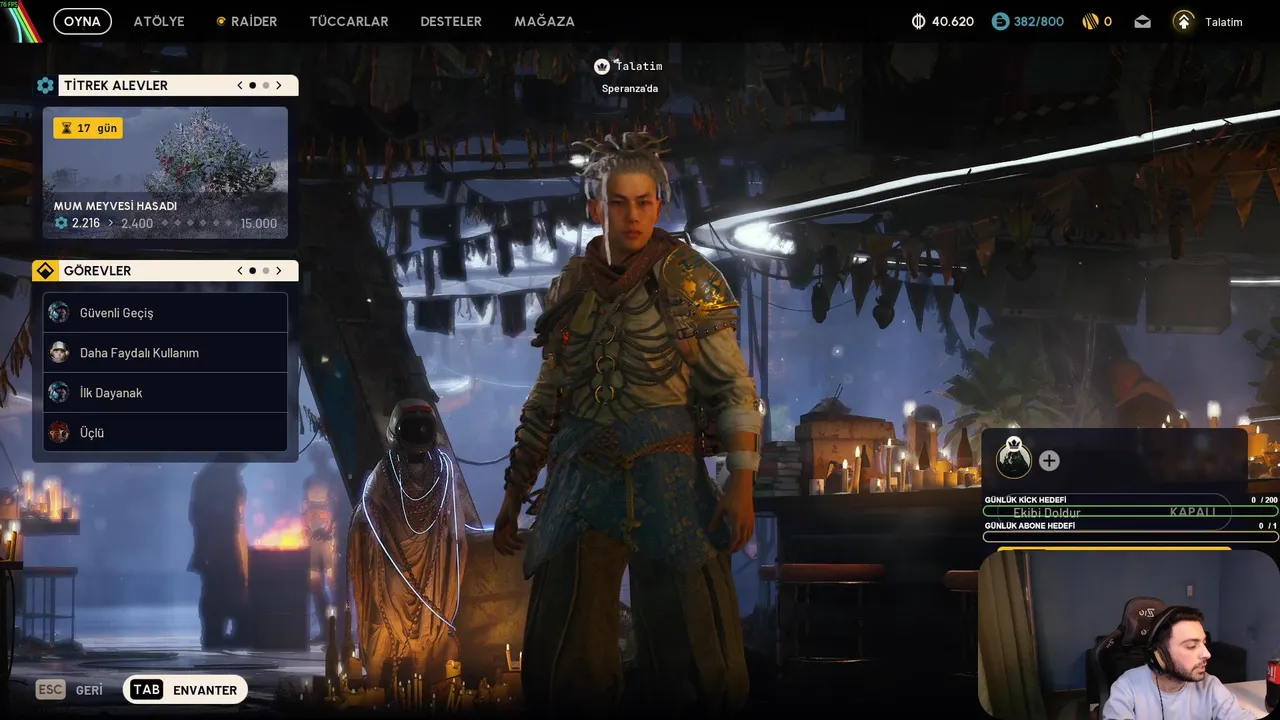The width and height of the screenshot is (1280, 720).
Task: Click the Speranza'da location text
Action: [x=630, y=88]
